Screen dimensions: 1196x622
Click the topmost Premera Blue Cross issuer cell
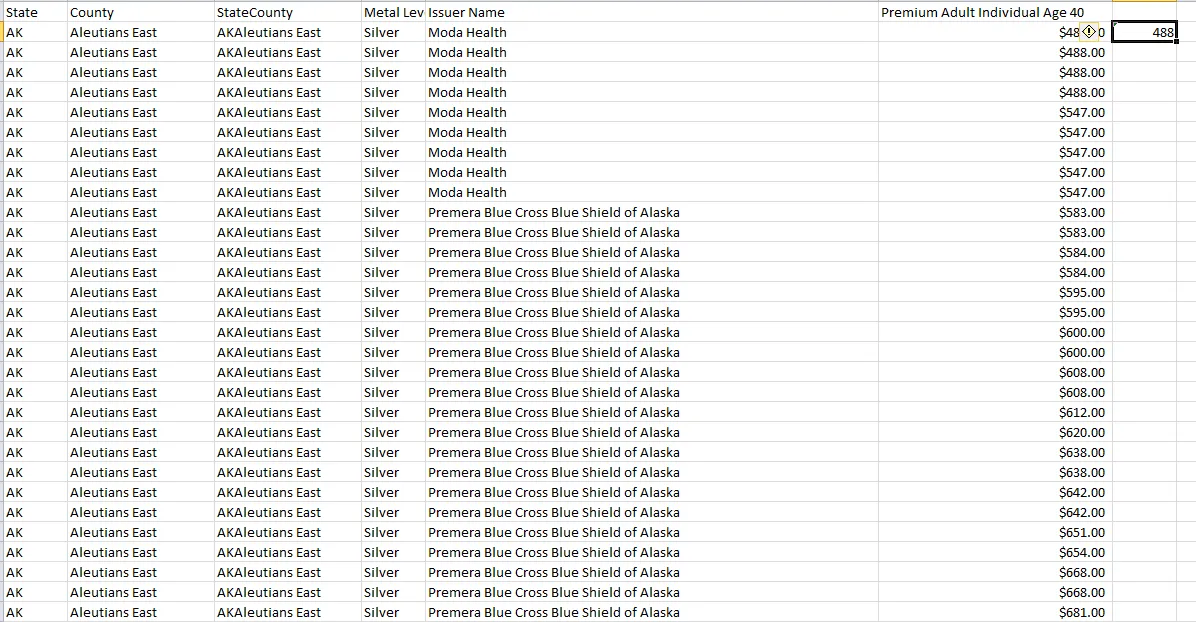553,212
